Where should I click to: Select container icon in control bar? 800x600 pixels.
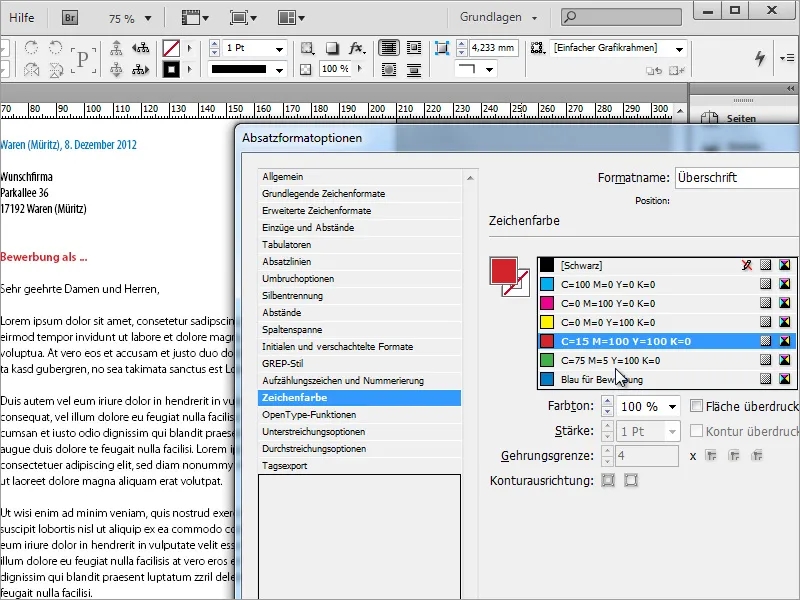coord(116,48)
